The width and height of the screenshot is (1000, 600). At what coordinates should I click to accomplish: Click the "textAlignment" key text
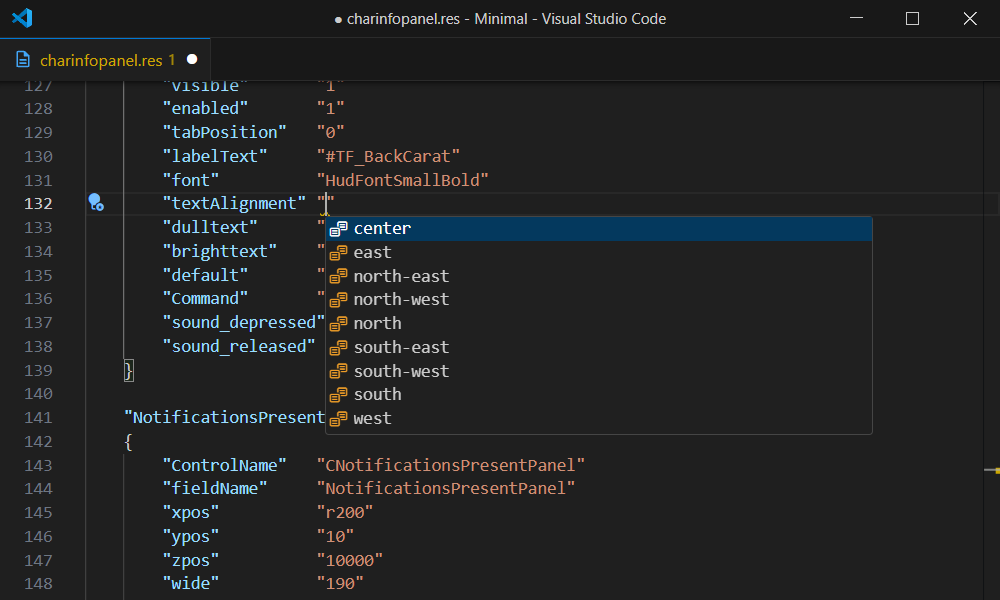tap(234, 203)
